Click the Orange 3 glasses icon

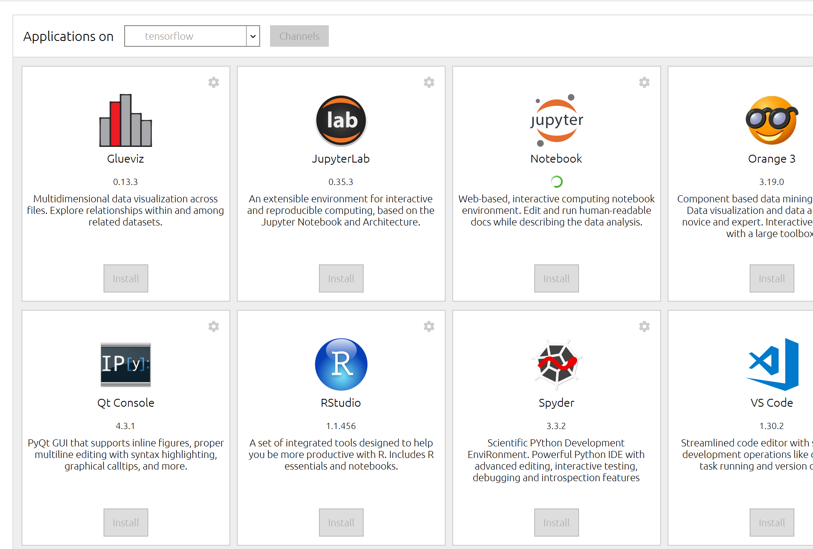[771, 121]
